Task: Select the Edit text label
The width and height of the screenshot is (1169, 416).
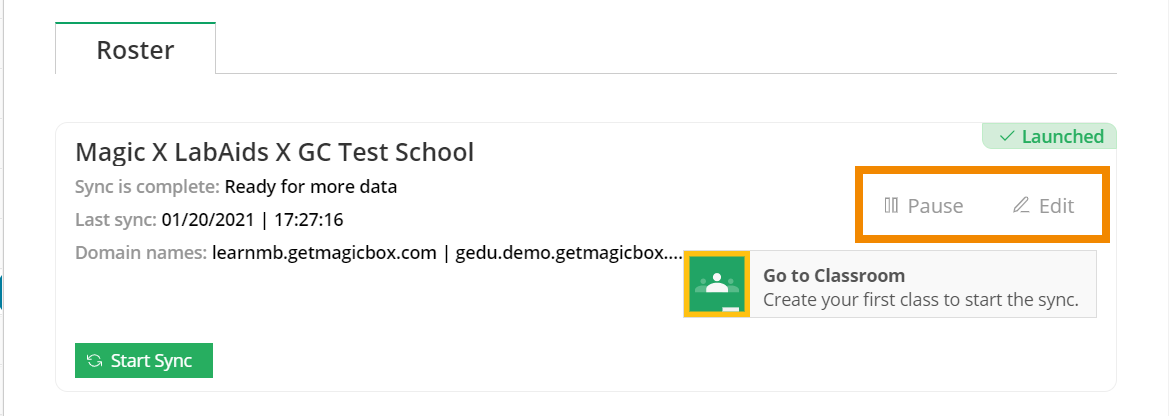Action: 1056,206
